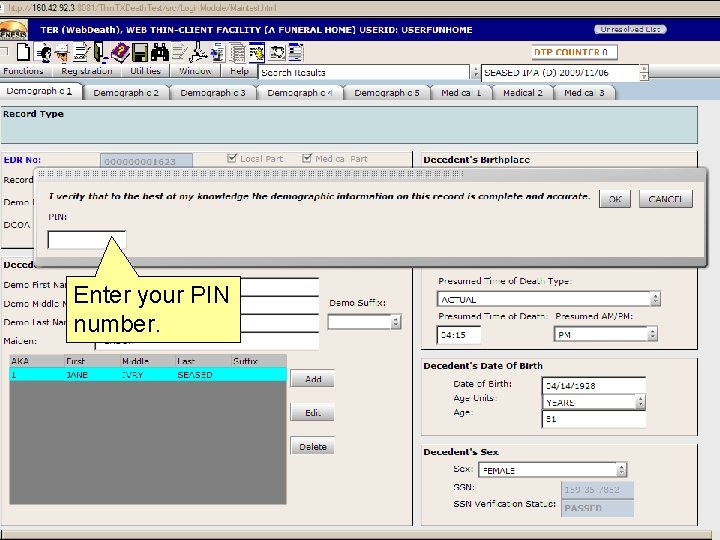Open the purple help book icon

120,53
